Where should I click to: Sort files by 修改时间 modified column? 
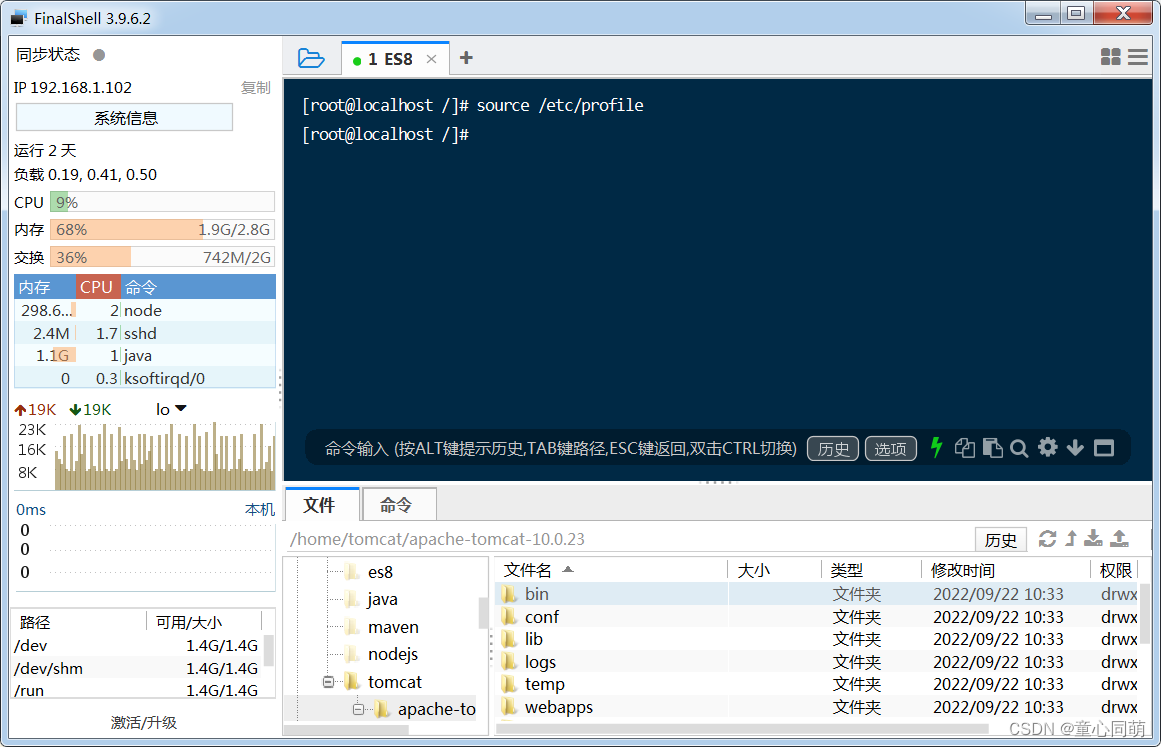(1006, 570)
